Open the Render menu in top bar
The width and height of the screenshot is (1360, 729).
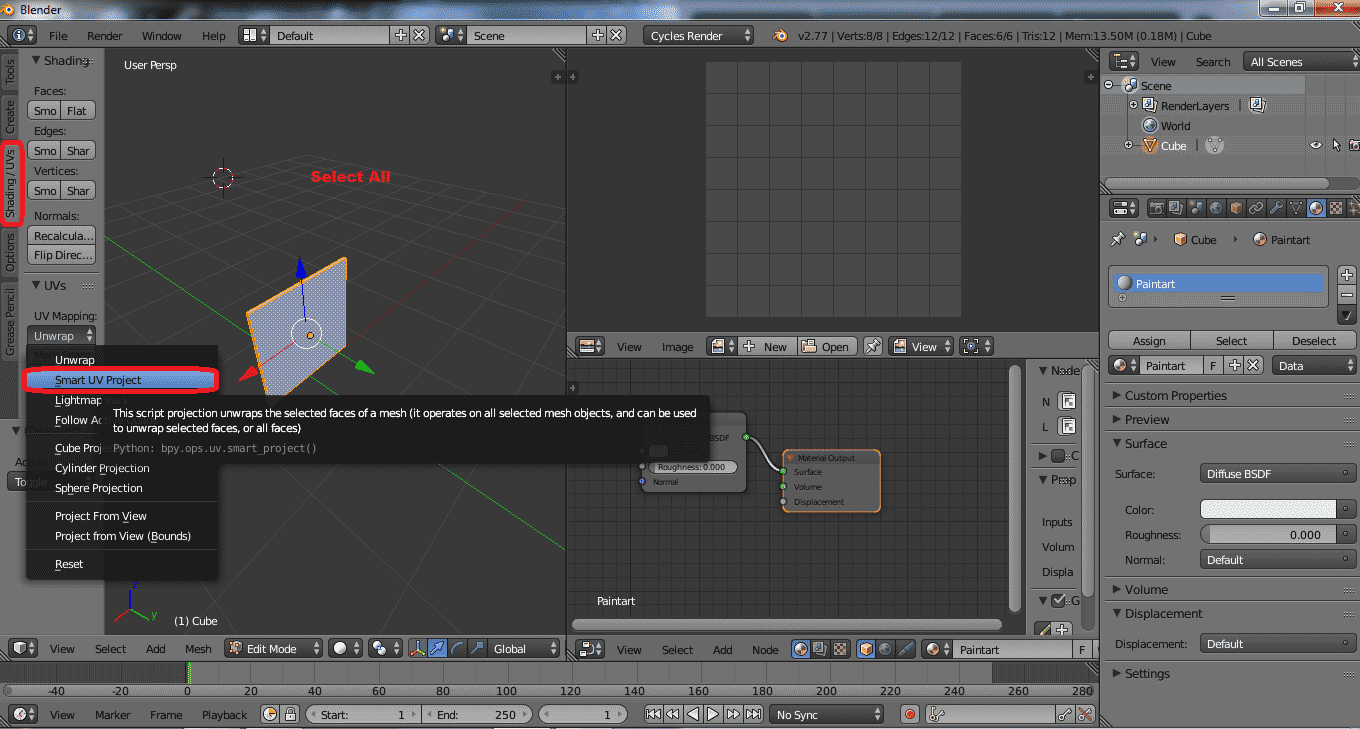103,35
